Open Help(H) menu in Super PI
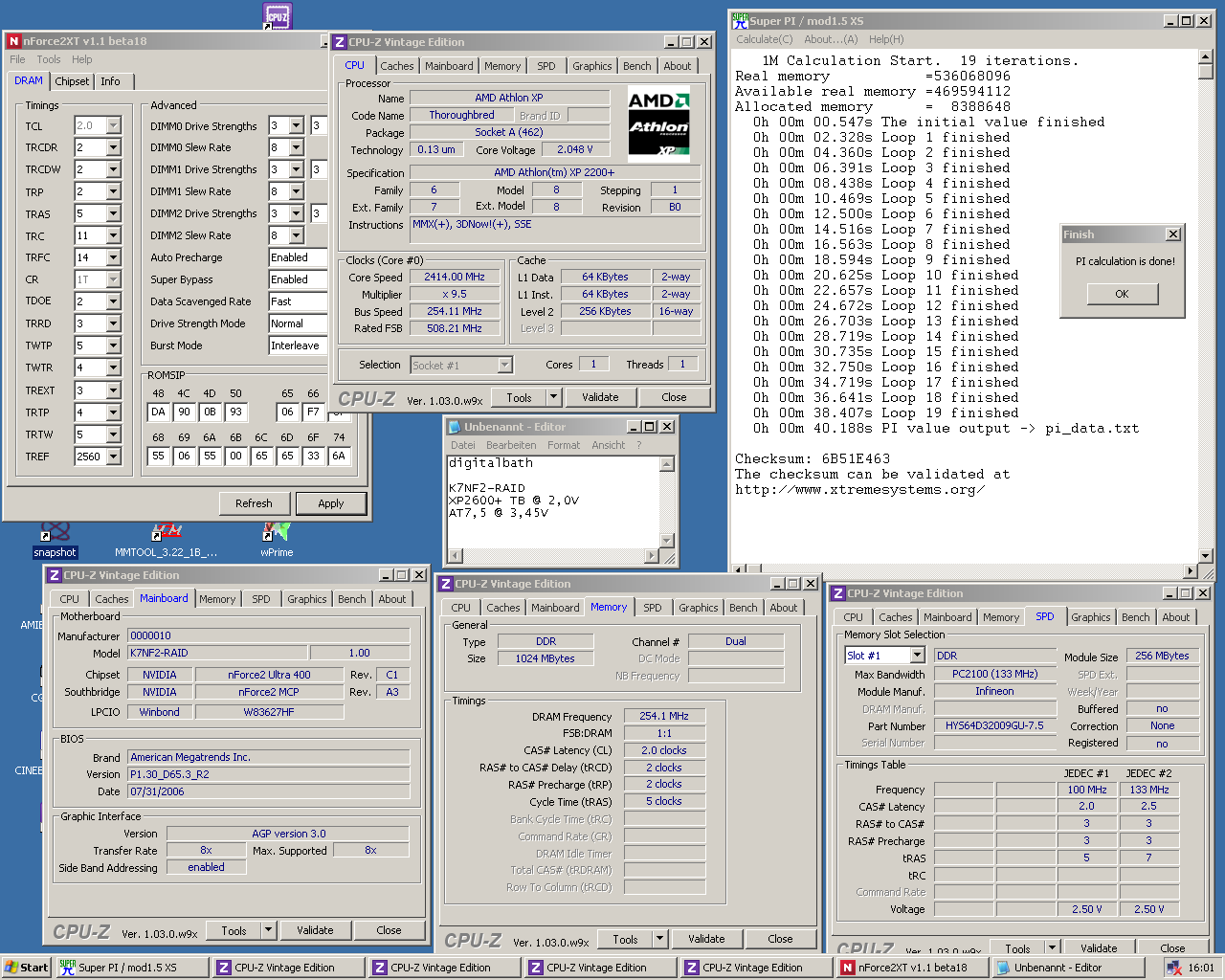 click(886, 39)
